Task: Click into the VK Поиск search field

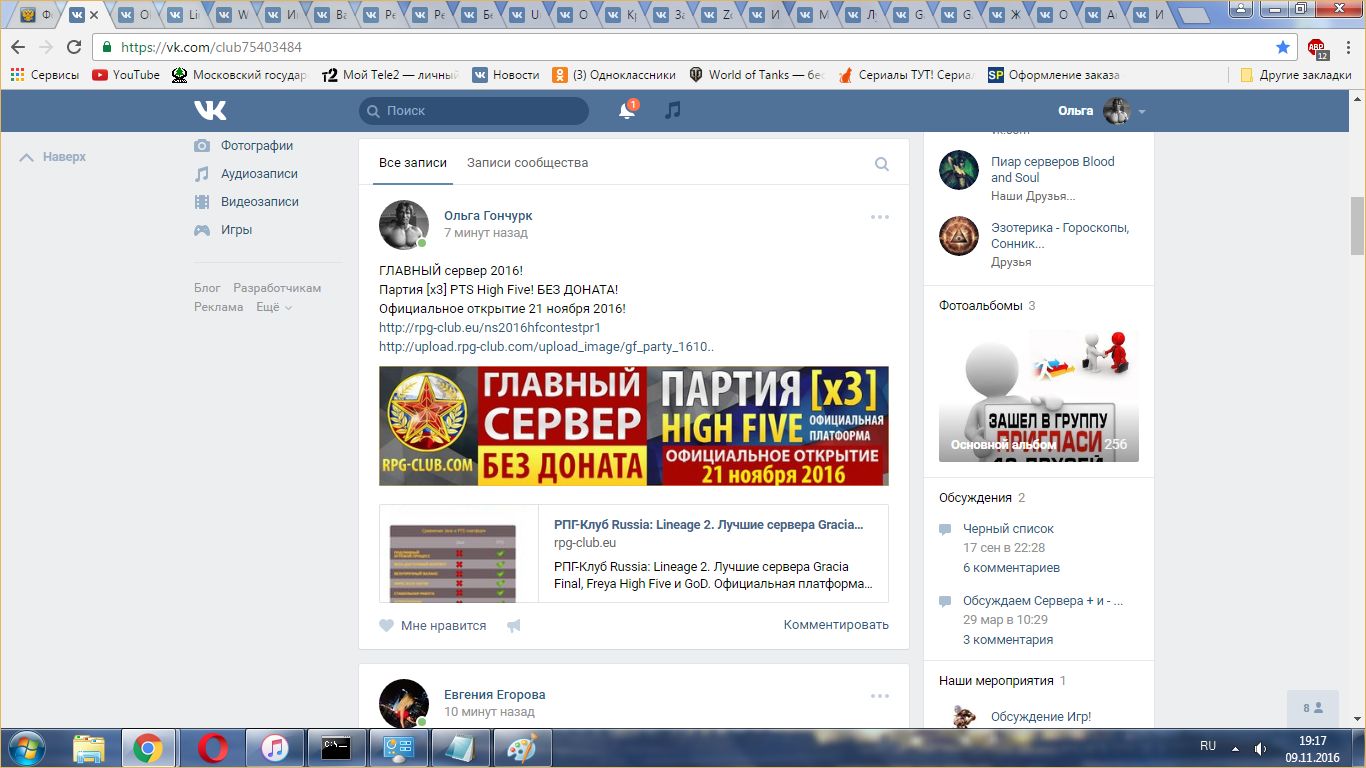Action: (474, 111)
